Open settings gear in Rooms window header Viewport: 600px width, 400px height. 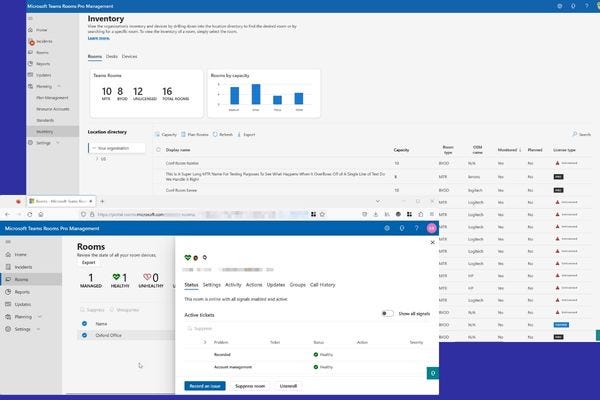pos(387,228)
